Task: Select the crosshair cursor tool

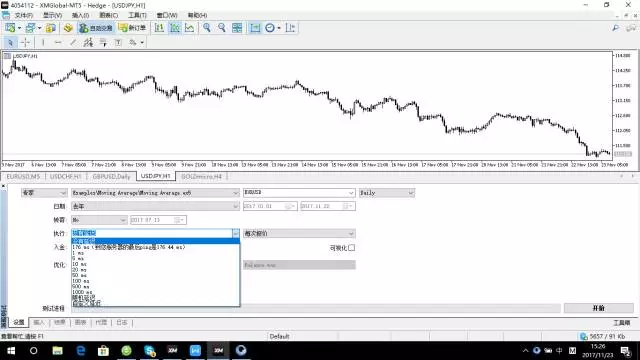Action: pyautogui.click(x=25, y=42)
